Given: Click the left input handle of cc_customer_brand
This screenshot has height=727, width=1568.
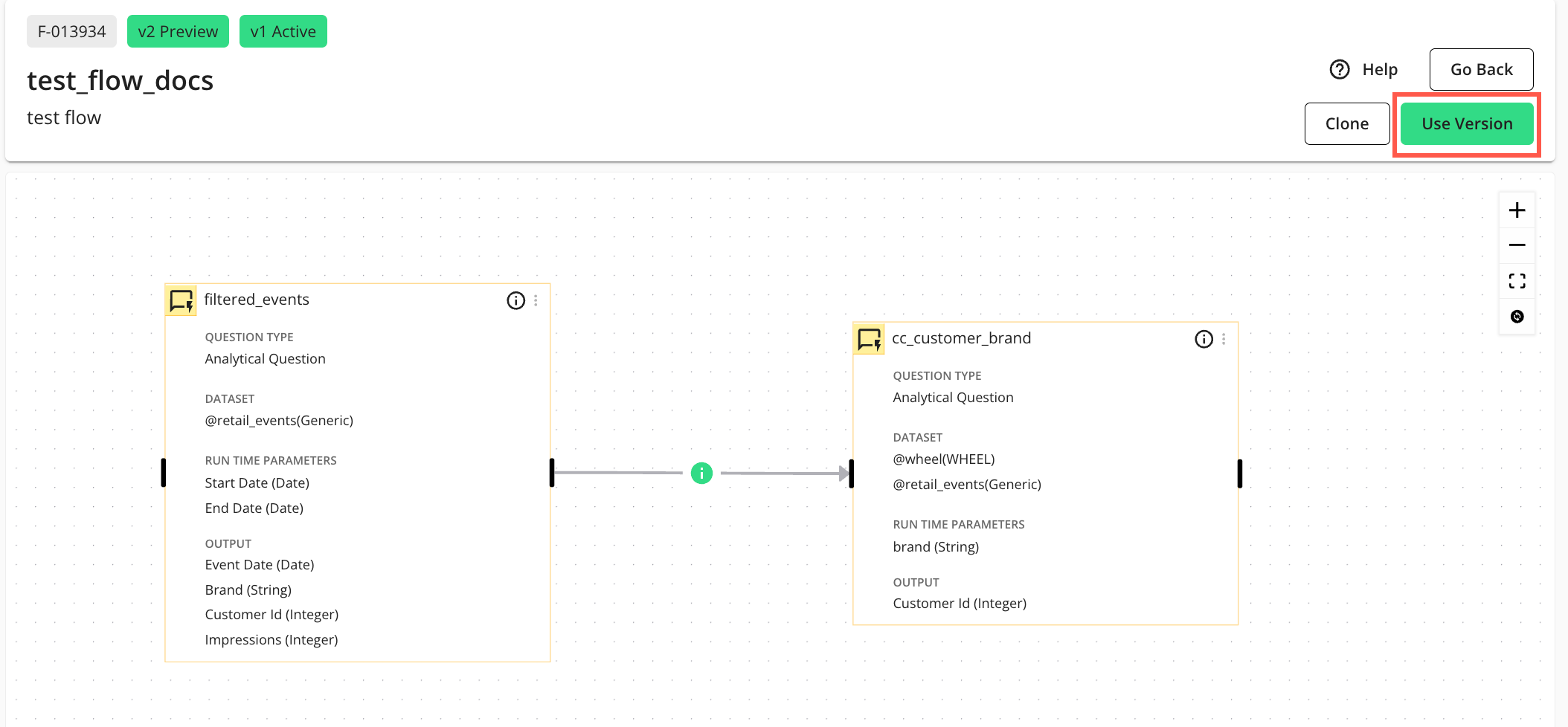Looking at the screenshot, I should 852,474.
